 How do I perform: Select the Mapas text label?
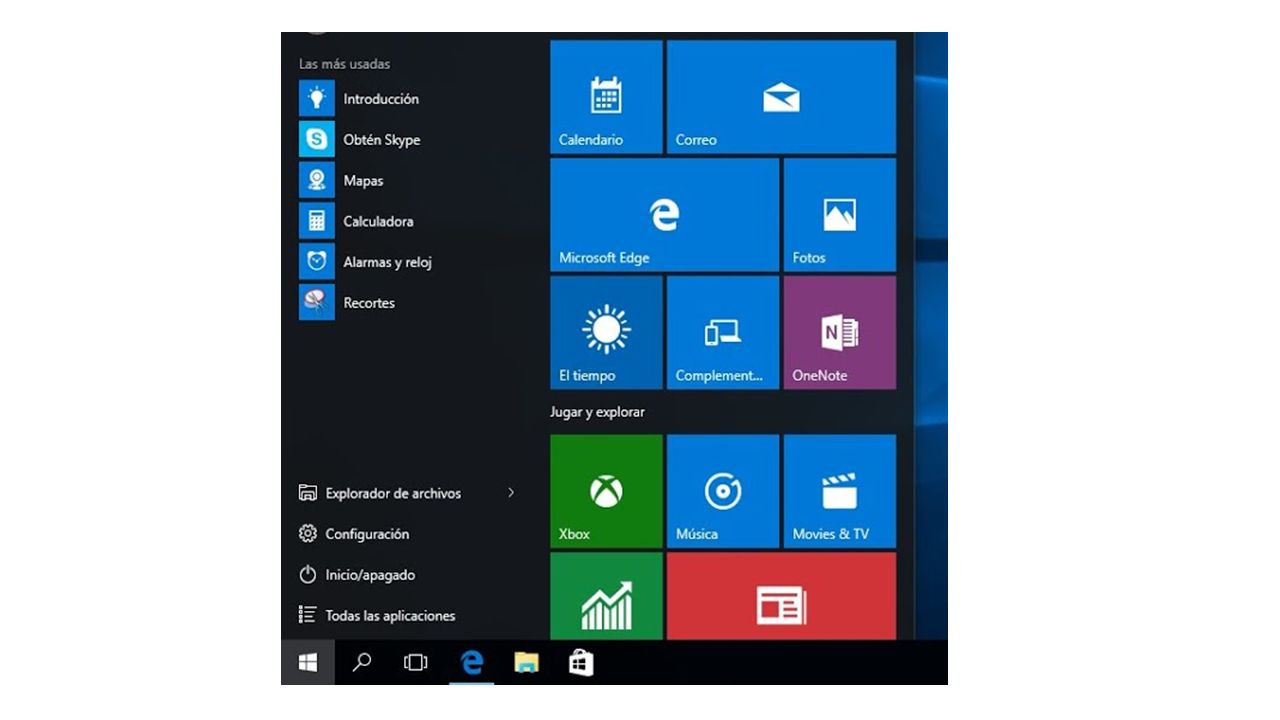[x=363, y=181]
